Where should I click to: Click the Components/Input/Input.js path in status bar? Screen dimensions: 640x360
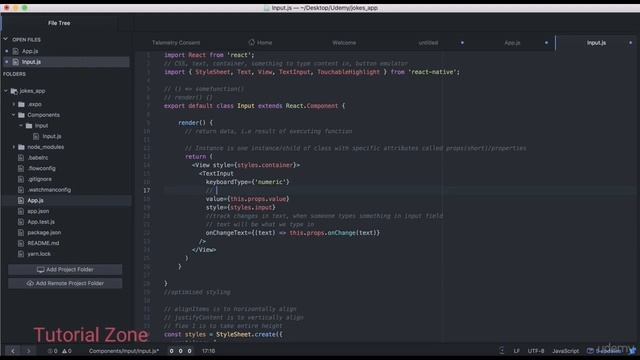pyautogui.click(x=124, y=351)
